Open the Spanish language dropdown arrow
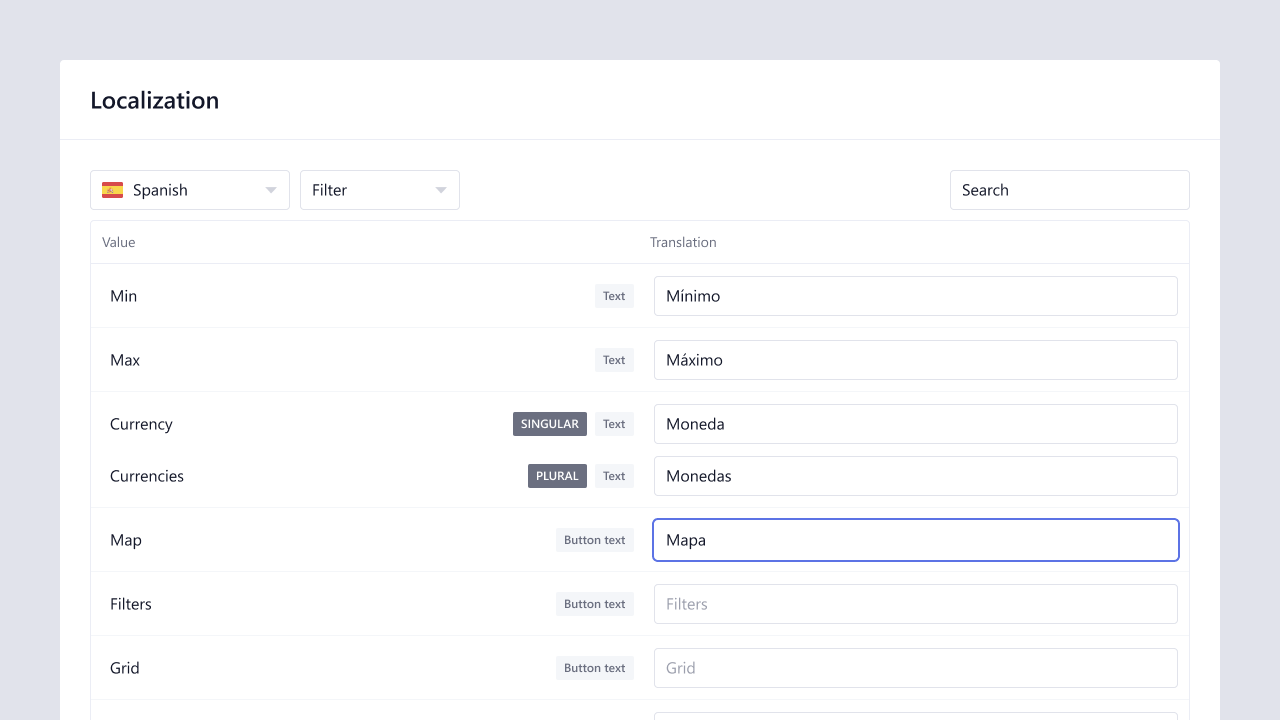The width and height of the screenshot is (1280, 720). click(x=271, y=190)
